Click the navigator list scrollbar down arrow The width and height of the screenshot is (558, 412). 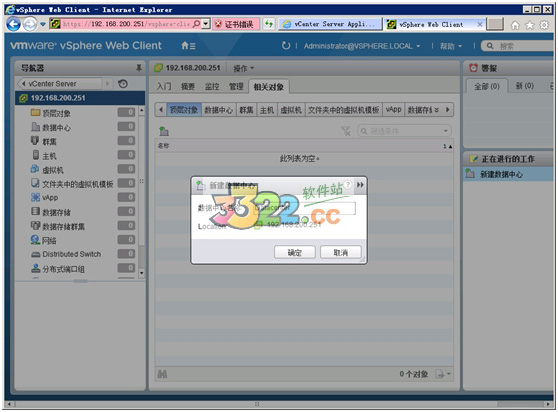pos(142,273)
